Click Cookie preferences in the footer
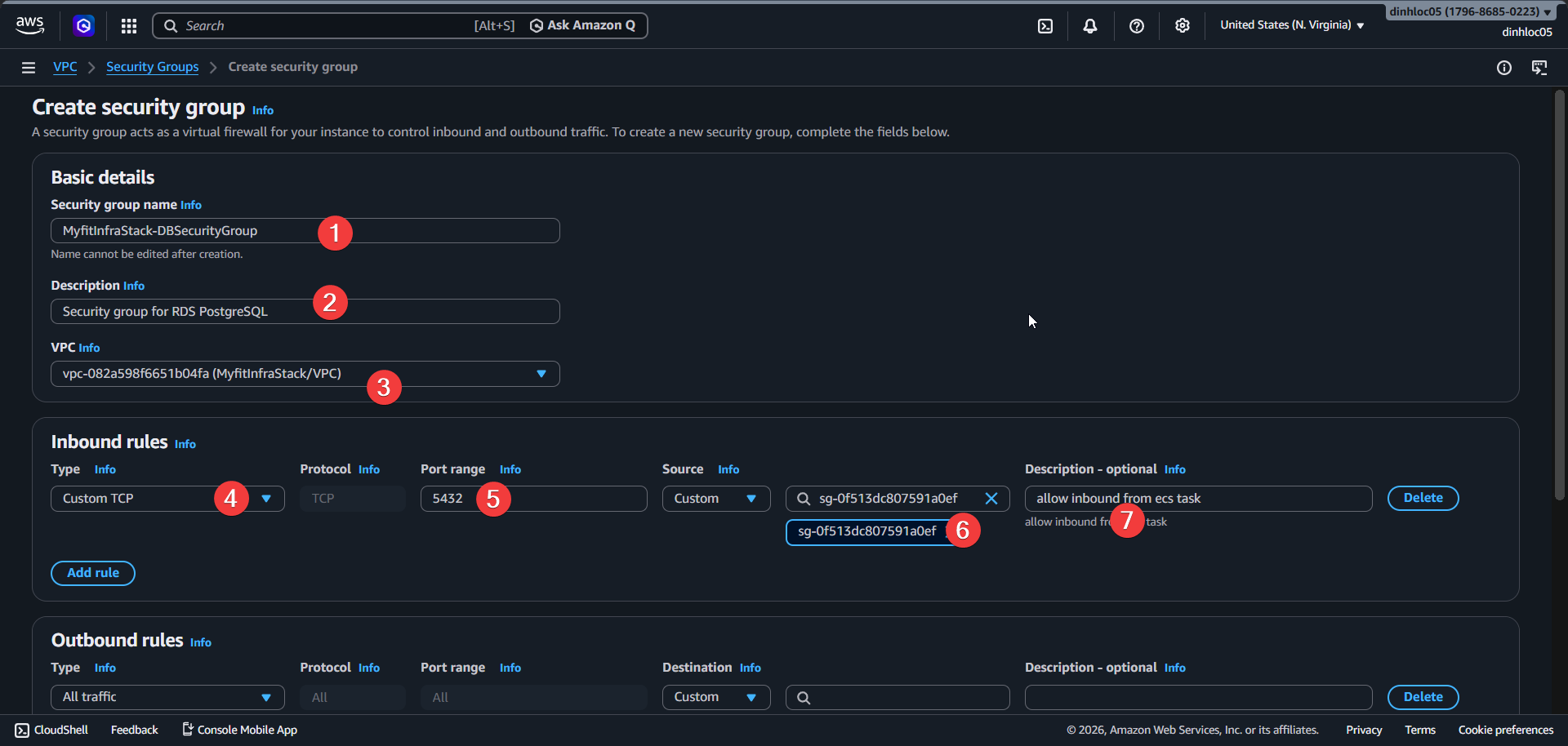1568x746 pixels. tap(1505, 730)
